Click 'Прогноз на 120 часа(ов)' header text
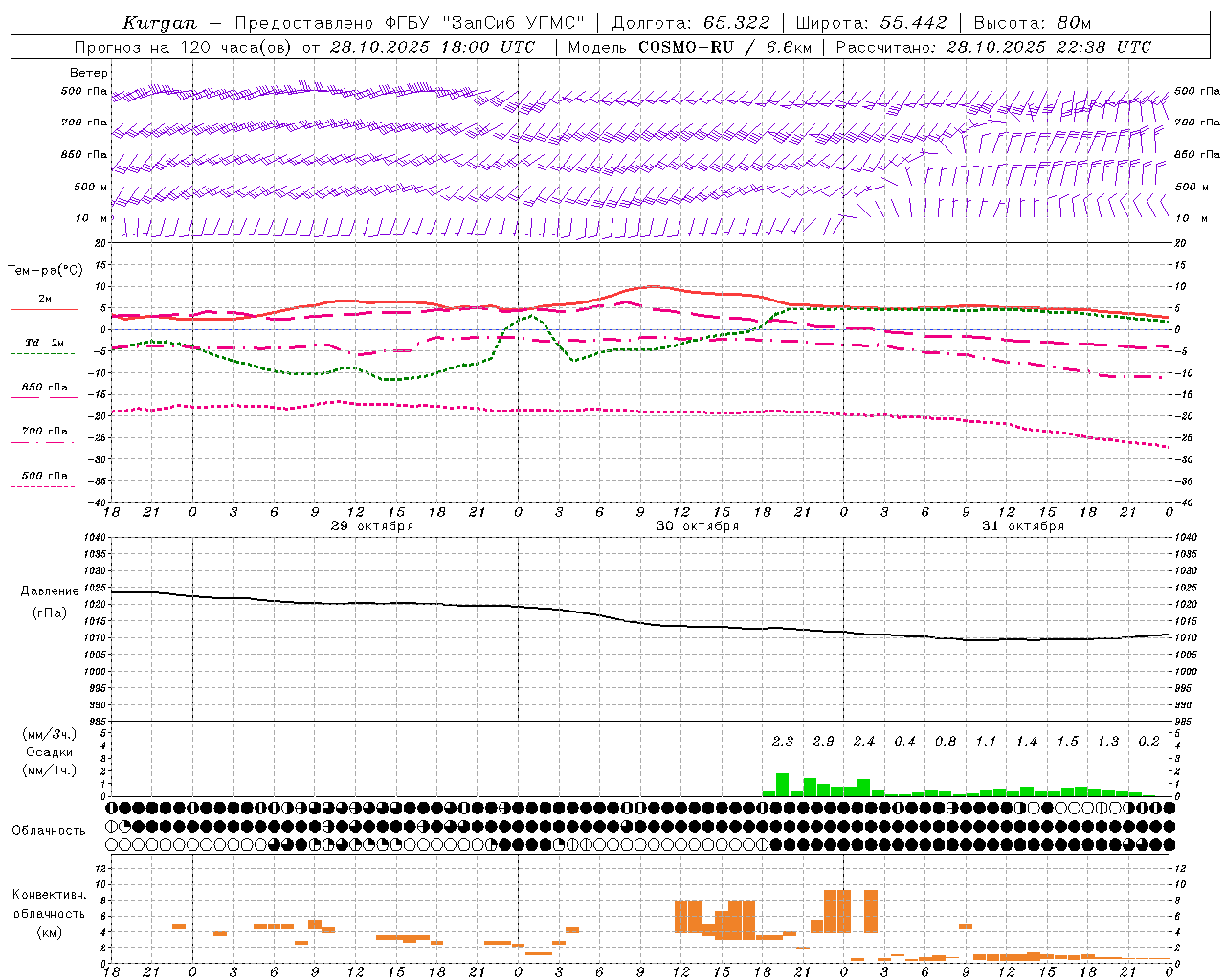The width and height of the screenshot is (1225, 980). coord(184,47)
